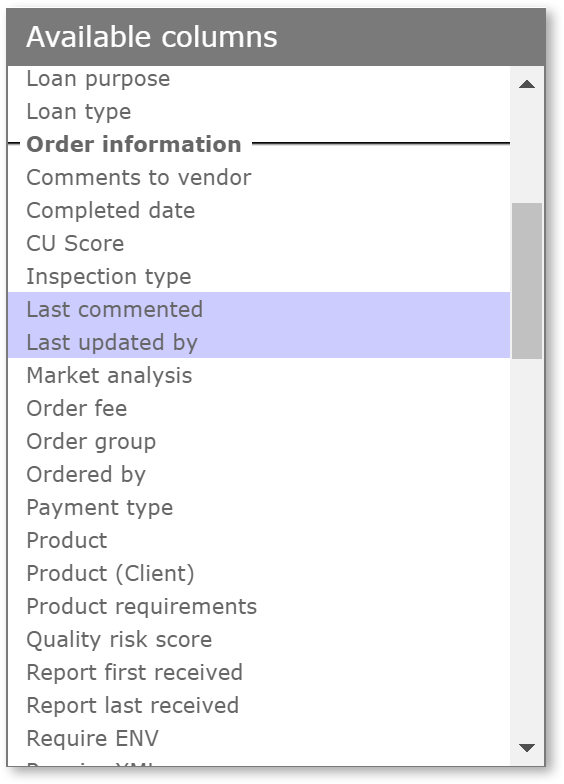Pick the Completed date column
This screenshot has width=564, height=784.
click(x=259, y=210)
